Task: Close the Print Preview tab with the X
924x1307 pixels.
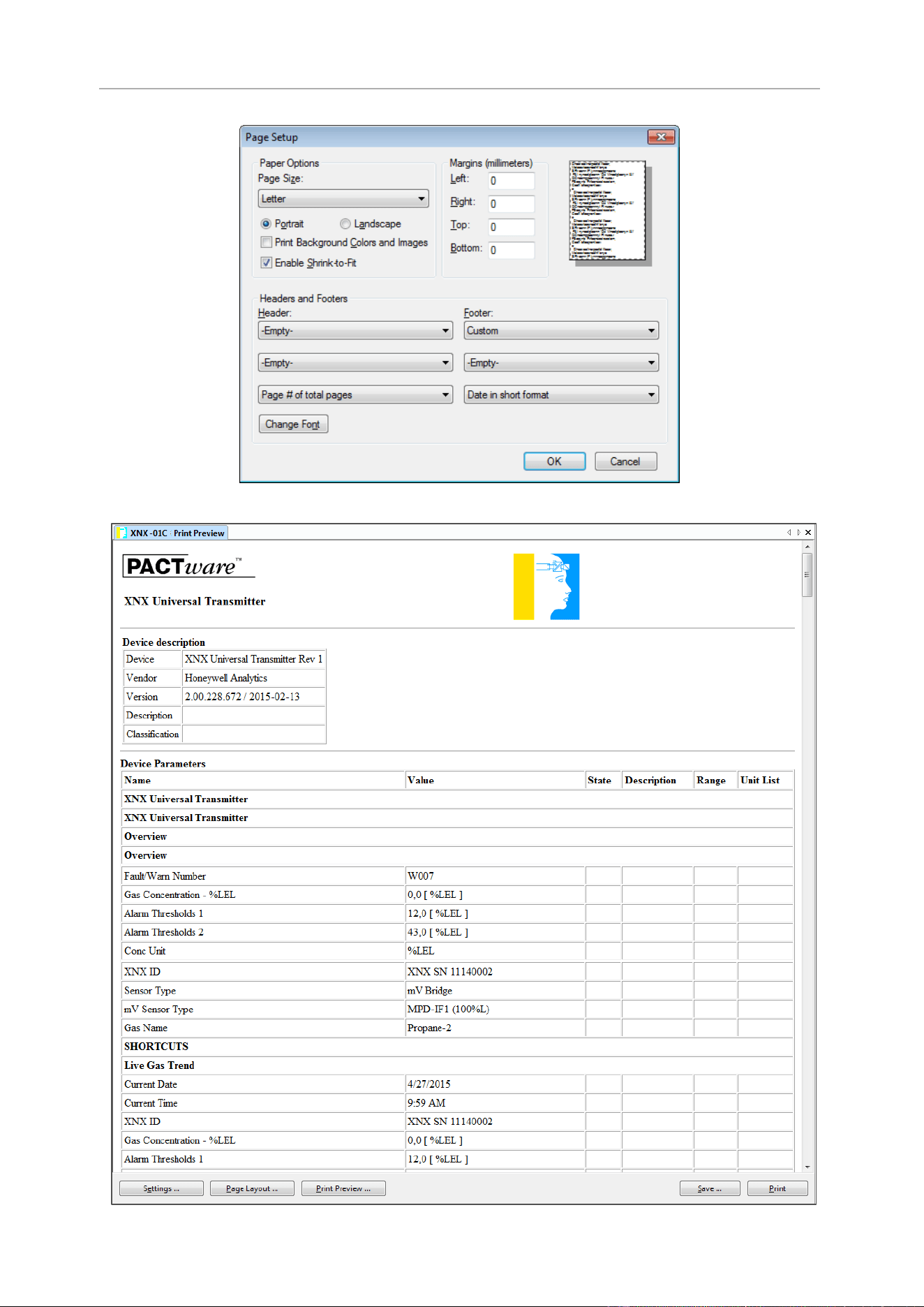Action: click(808, 533)
